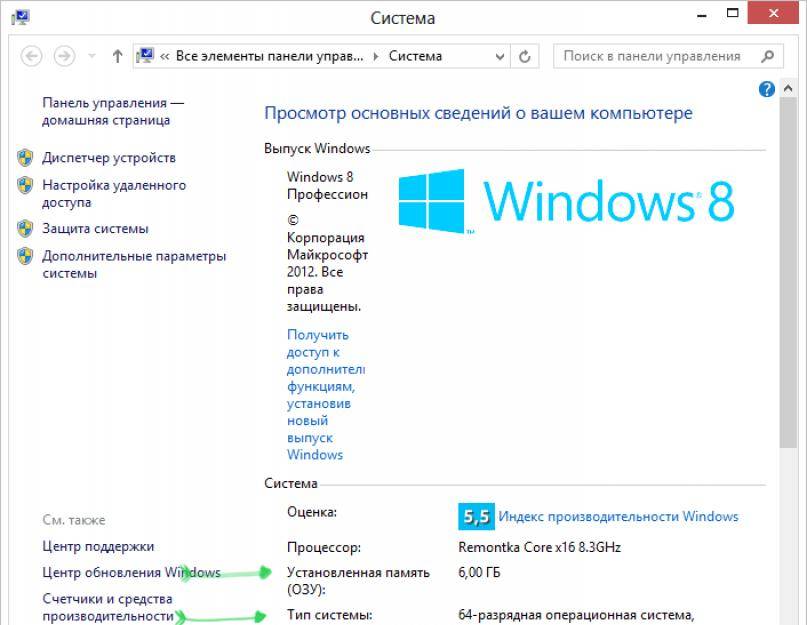The width and height of the screenshot is (807, 625).
Task: Open Индекс производительности Windows link
Action: coord(618,516)
